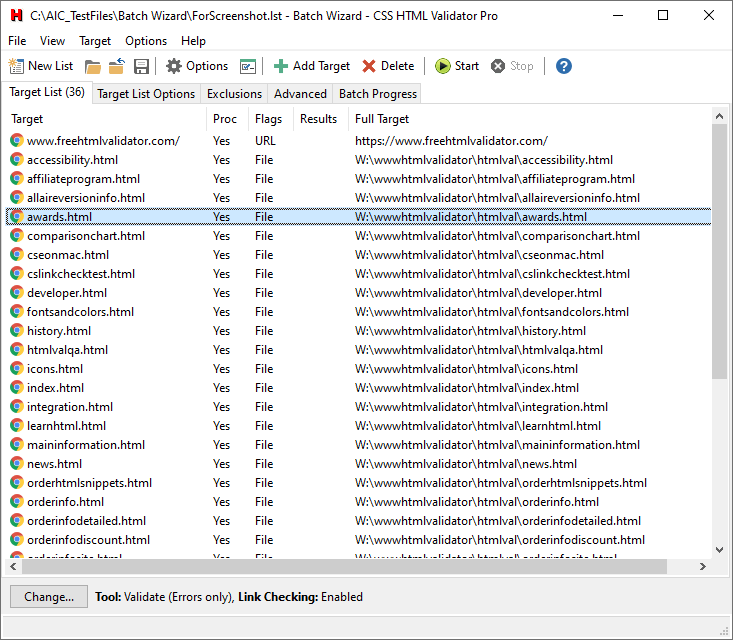Click W:\wwwhtmlvalidator\htmlval\index.html full target
Screen dimensions: 733x640
pyautogui.click(x=467, y=388)
